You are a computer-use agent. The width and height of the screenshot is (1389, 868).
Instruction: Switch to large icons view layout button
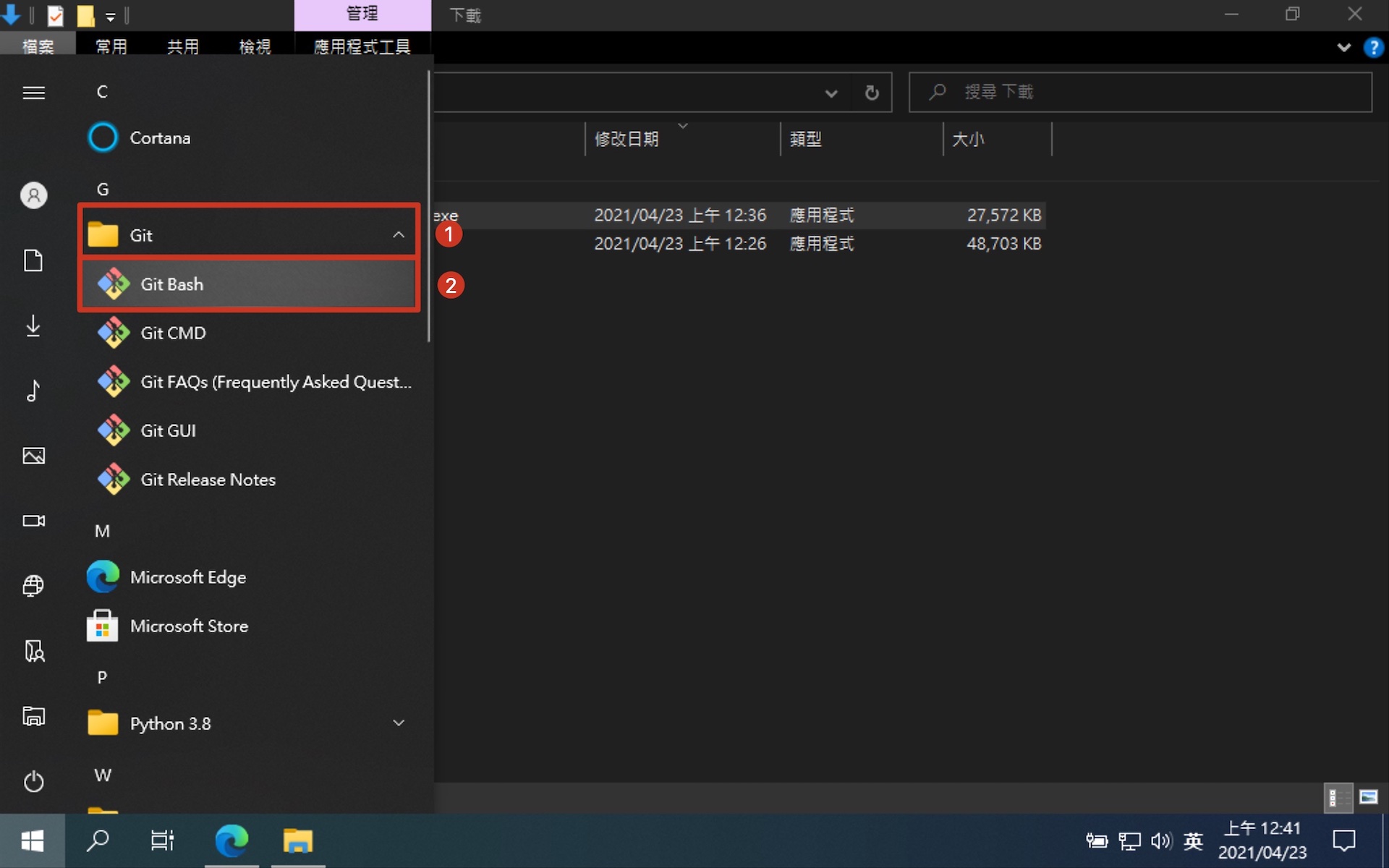1369,798
